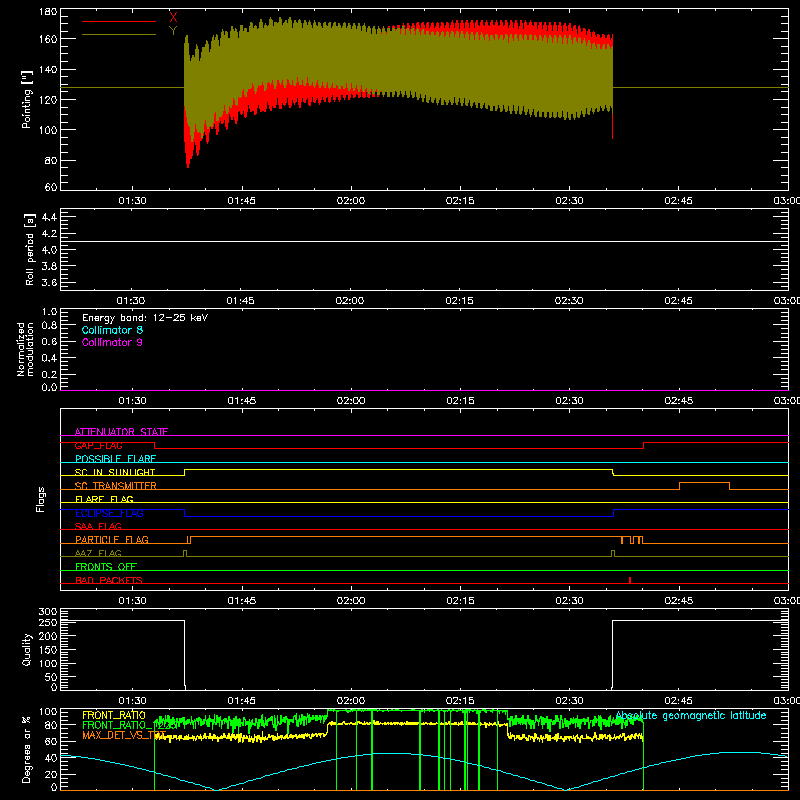
Task: Click the SC_TRANSMITTER pulse near 02:45
Action: click(704, 486)
